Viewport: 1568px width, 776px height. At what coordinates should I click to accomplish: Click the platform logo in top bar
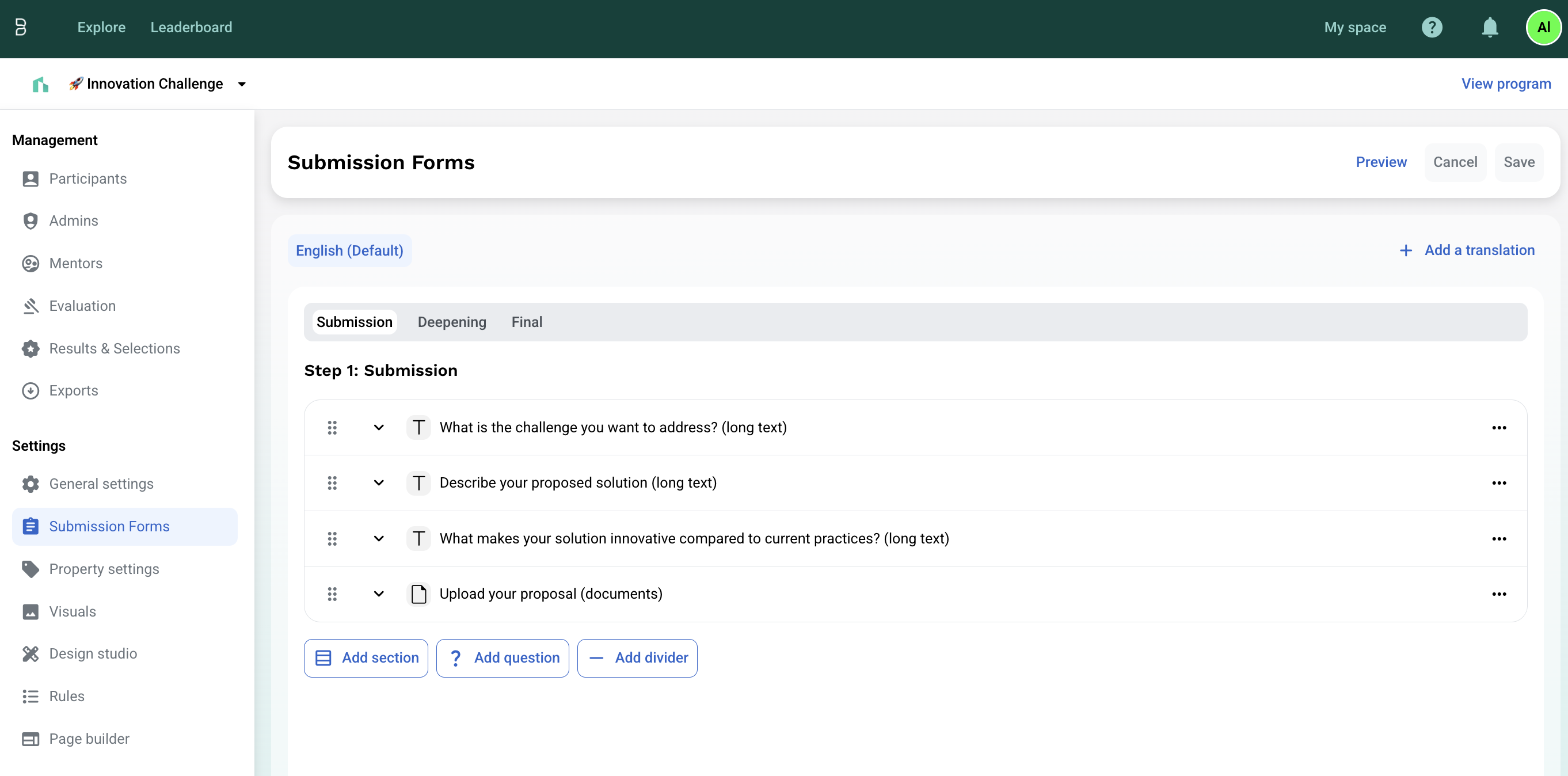tap(21, 27)
